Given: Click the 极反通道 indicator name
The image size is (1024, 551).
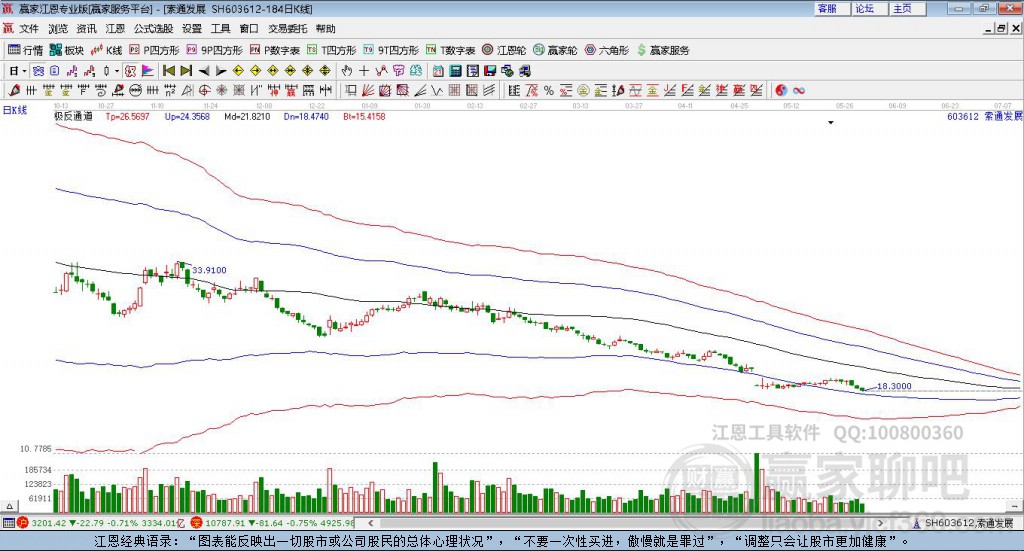Looking at the screenshot, I should [x=73, y=116].
